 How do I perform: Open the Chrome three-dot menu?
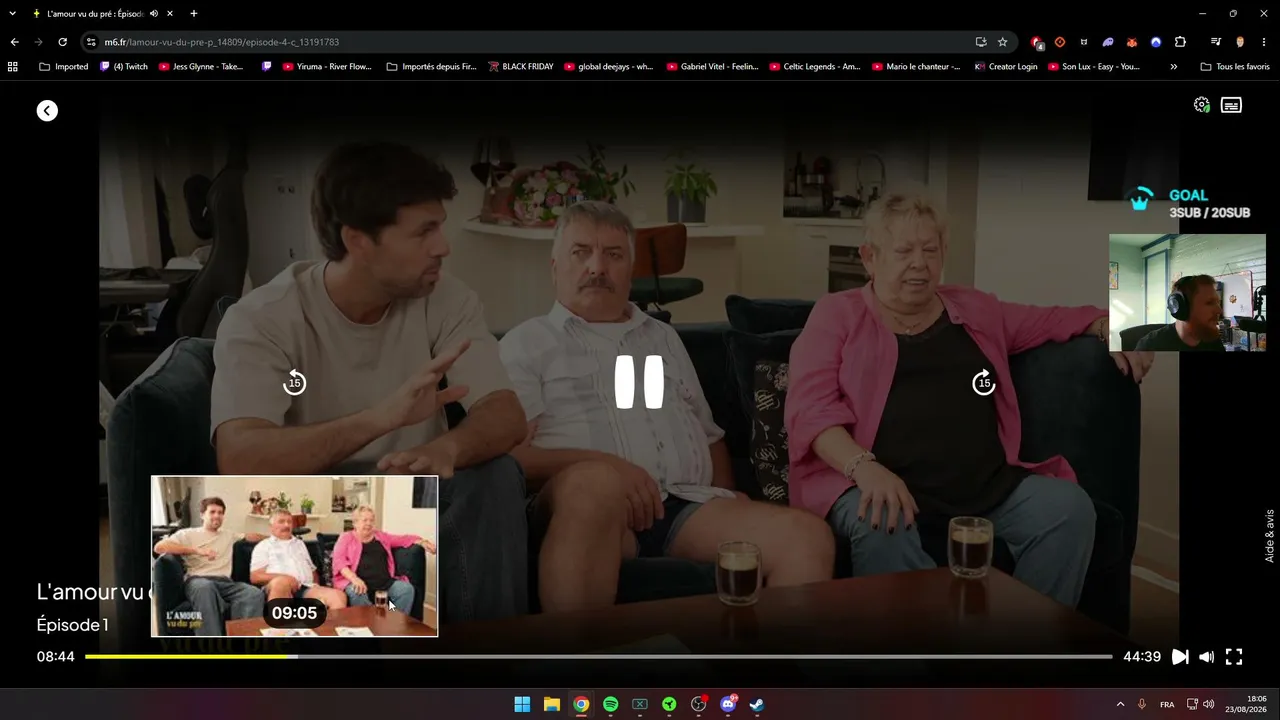coord(1265,42)
